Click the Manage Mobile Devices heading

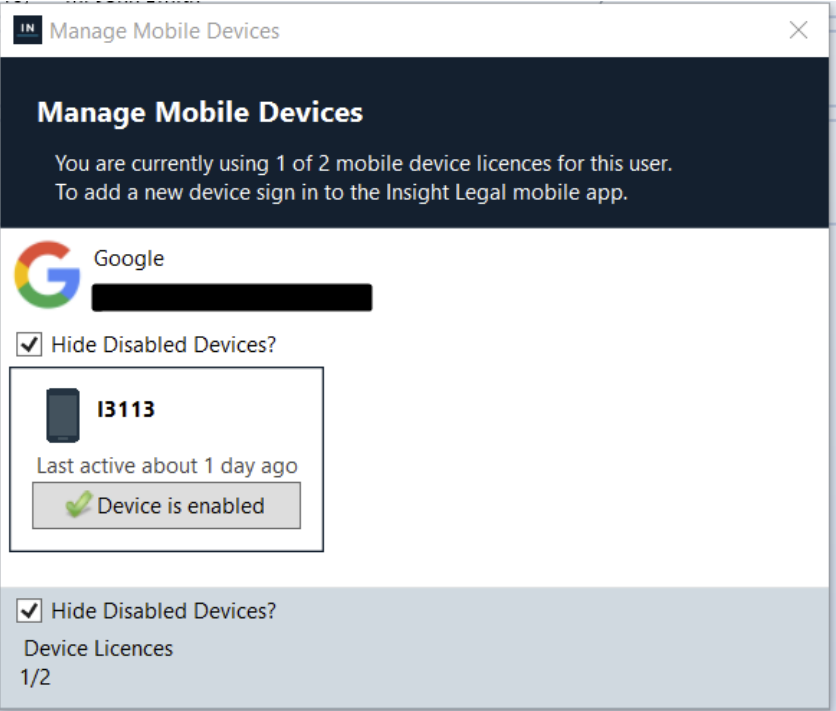(200, 112)
